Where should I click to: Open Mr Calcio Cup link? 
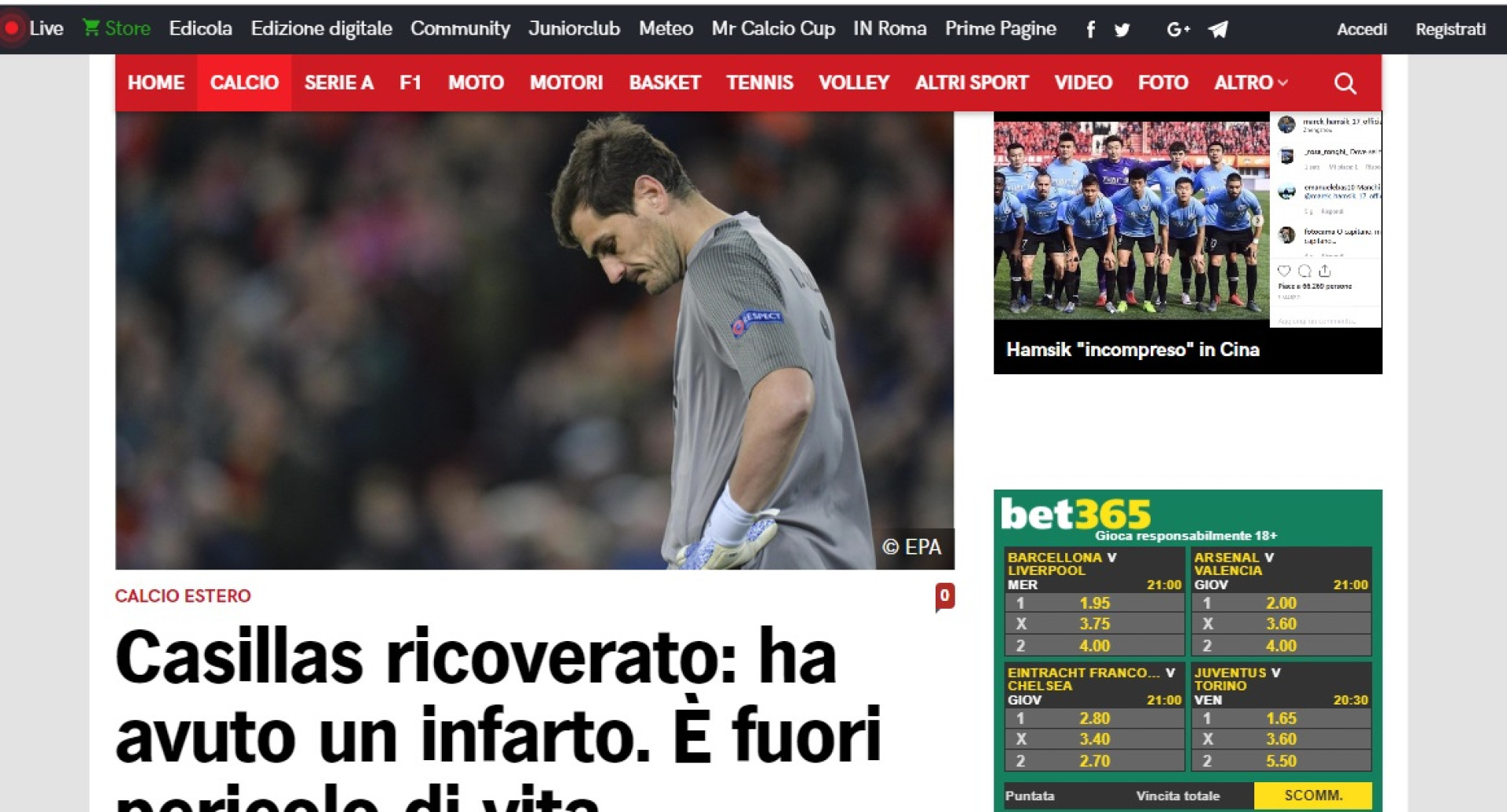click(773, 28)
